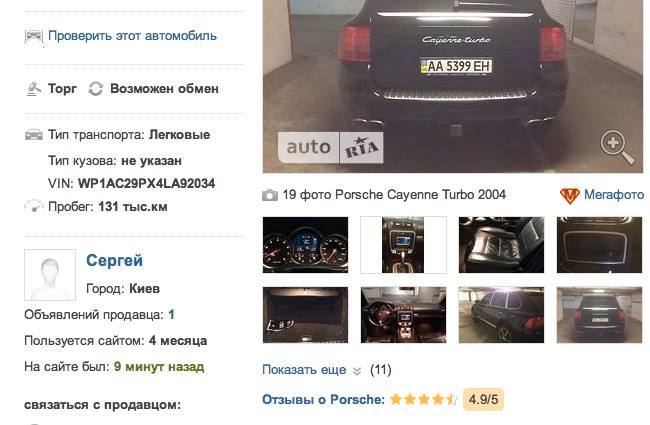The height and width of the screenshot is (425, 650).
Task: Open the side view car thumbnail
Action: pyautogui.click(x=501, y=315)
